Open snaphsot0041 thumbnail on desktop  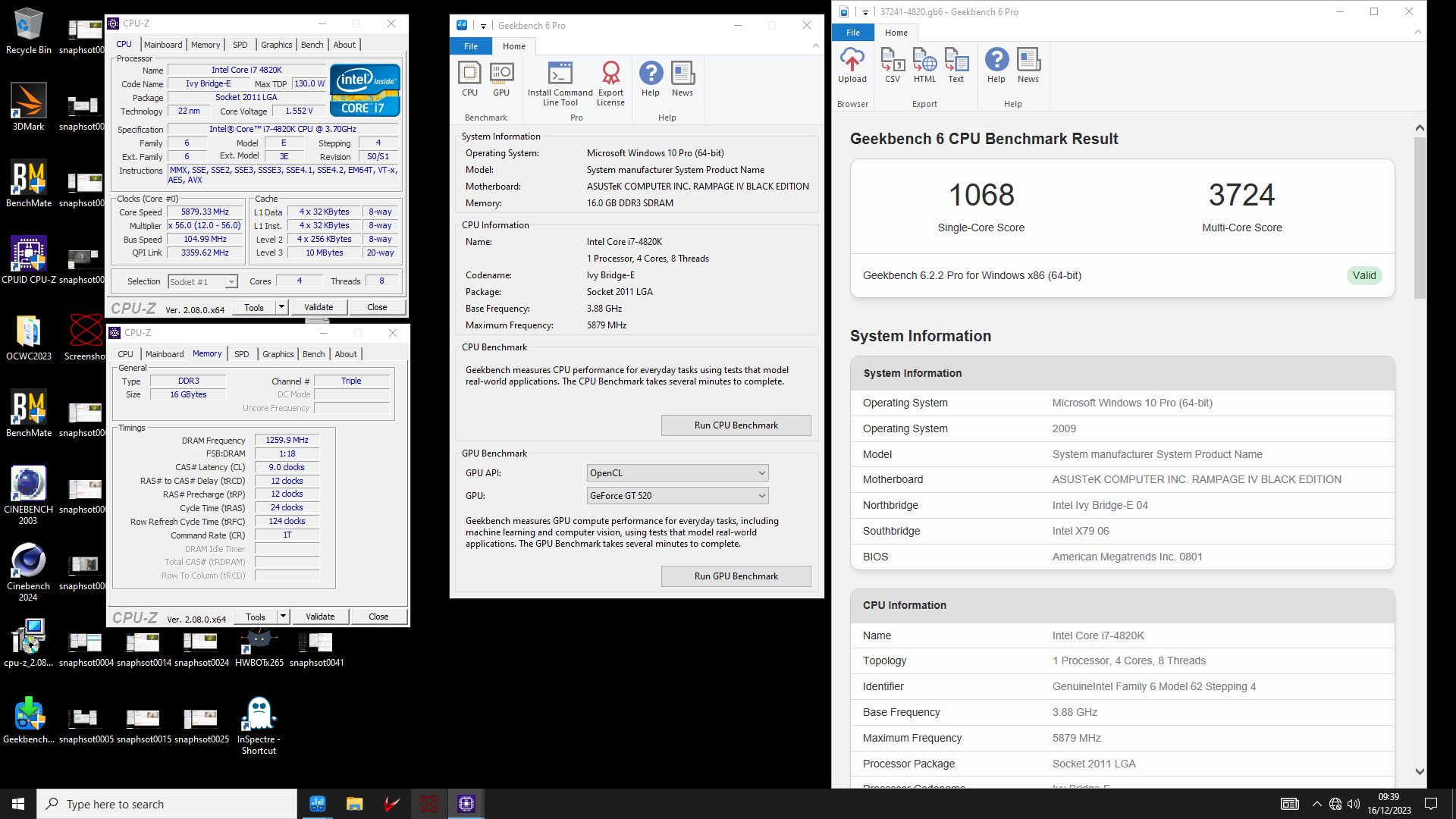click(317, 649)
